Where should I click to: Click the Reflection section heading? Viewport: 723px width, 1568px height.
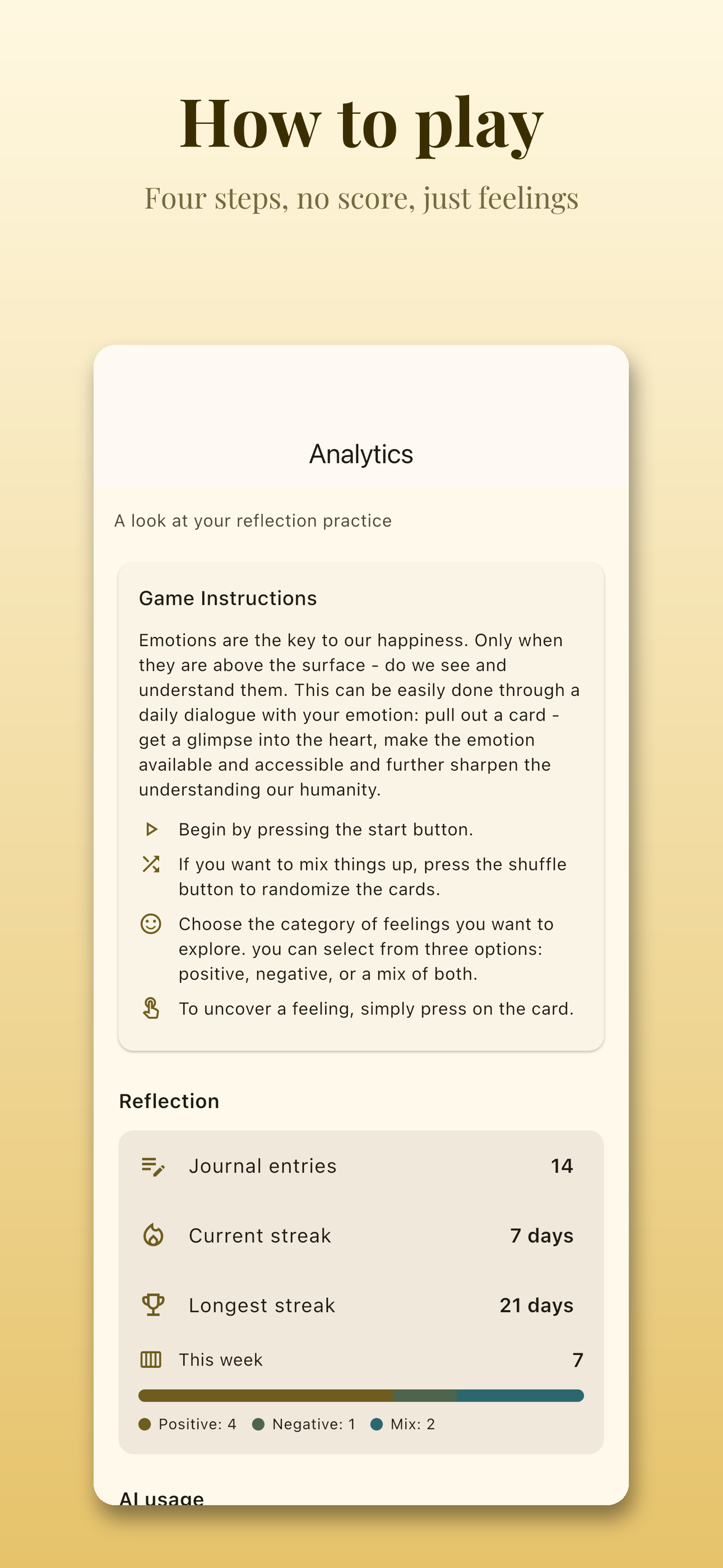pyautogui.click(x=169, y=1101)
